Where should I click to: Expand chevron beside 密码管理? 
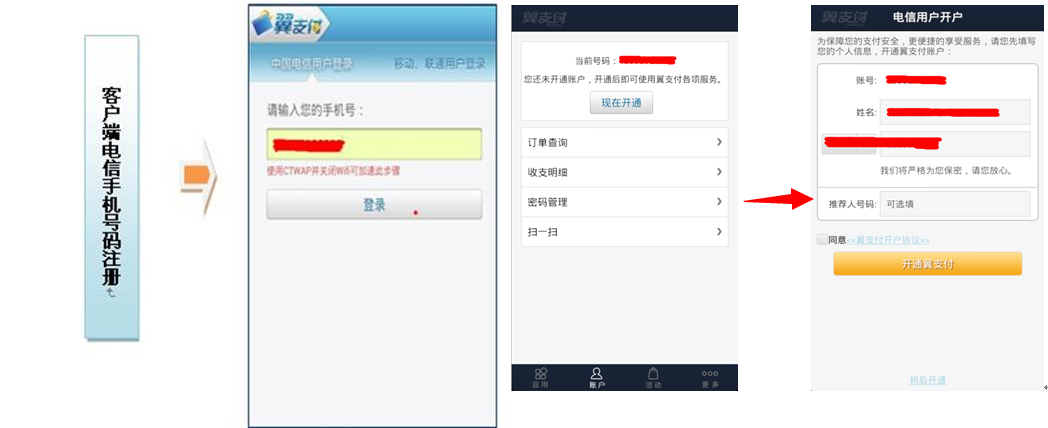click(x=719, y=201)
